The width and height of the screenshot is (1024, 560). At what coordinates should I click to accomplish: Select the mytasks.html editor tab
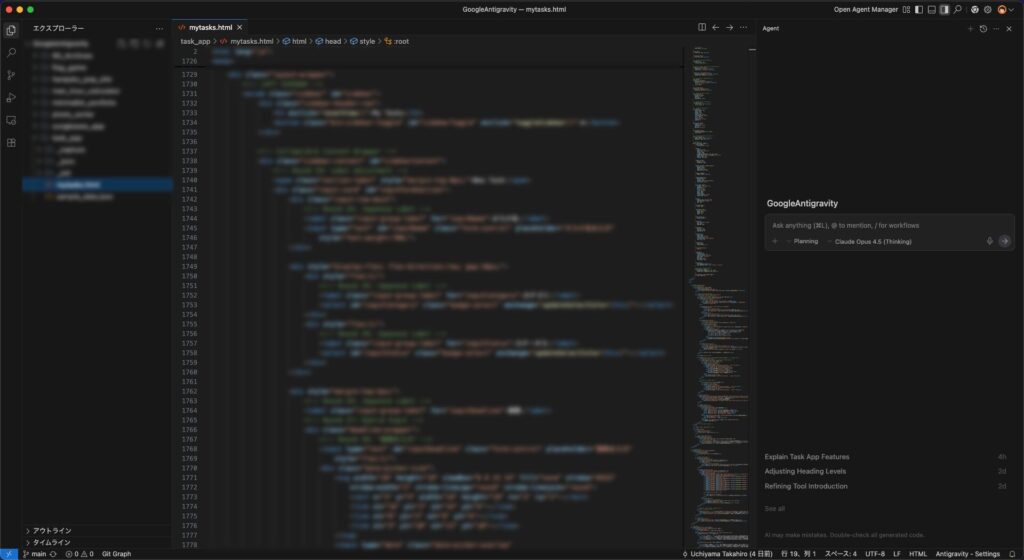tap(210, 27)
